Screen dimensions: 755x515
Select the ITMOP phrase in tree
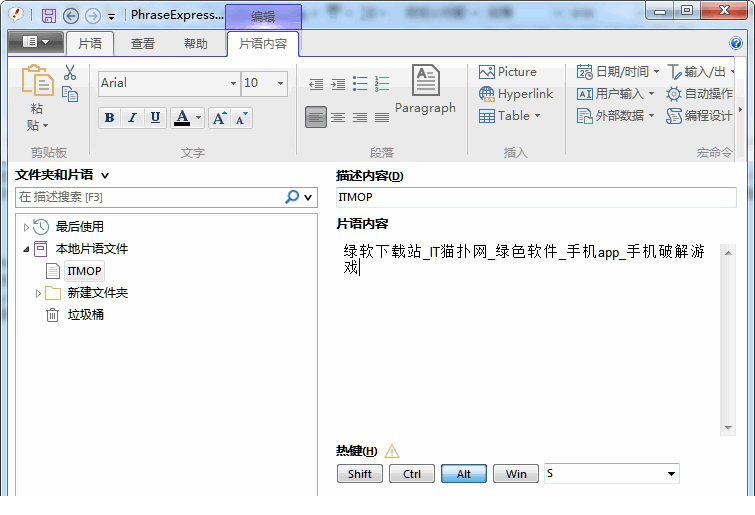84,271
